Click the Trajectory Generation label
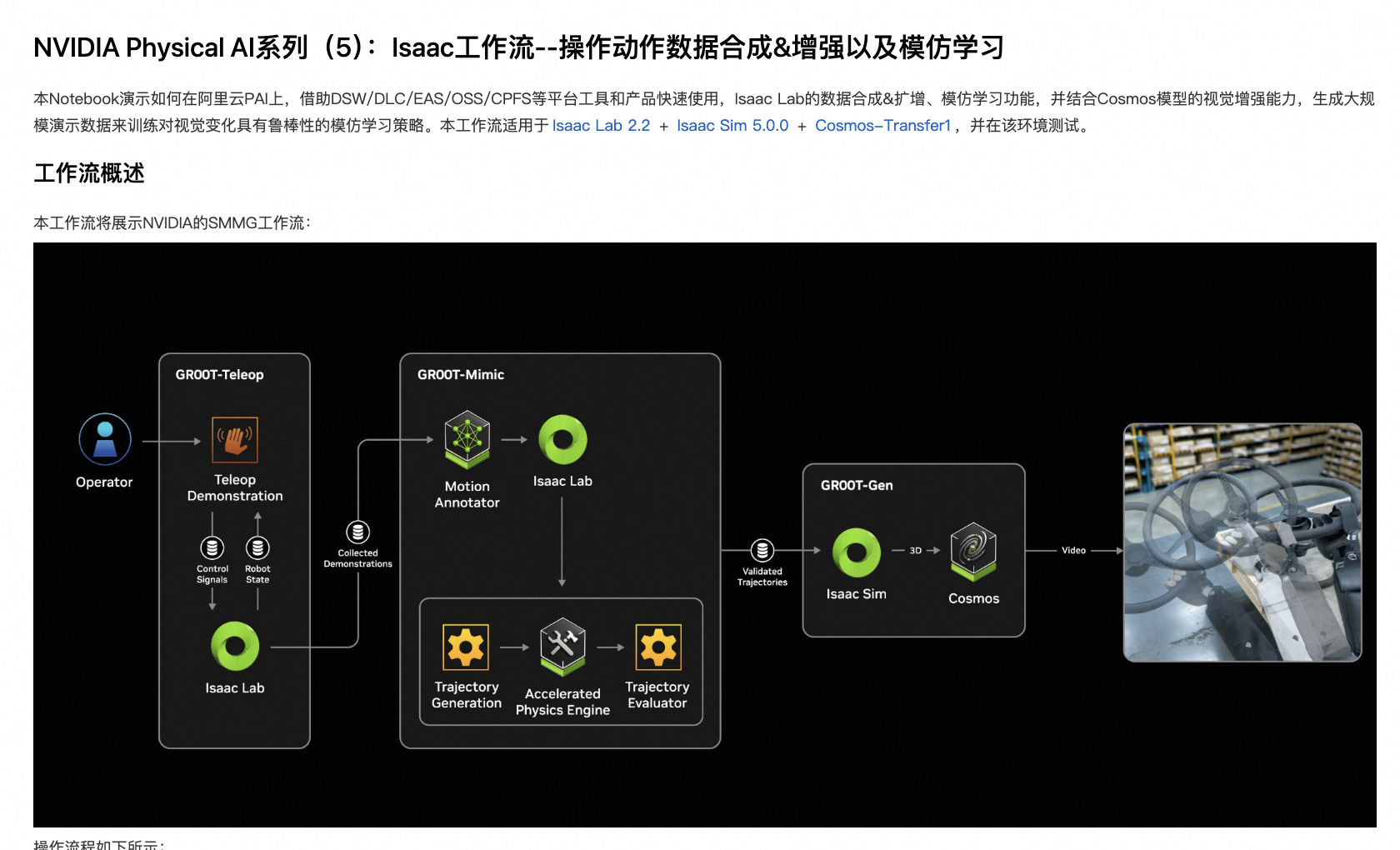Image resolution: width=1400 pixels, height=850 pixels. point(467,695)
